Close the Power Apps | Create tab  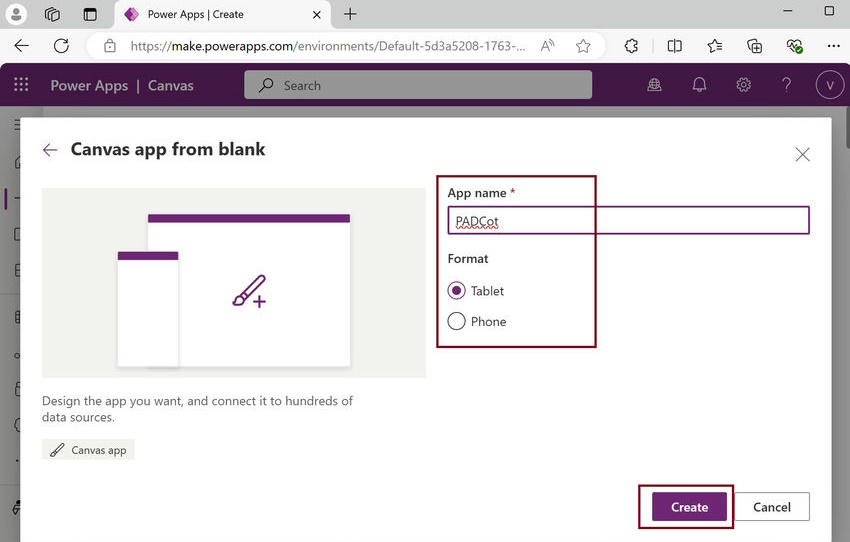[x=317, y=15]
